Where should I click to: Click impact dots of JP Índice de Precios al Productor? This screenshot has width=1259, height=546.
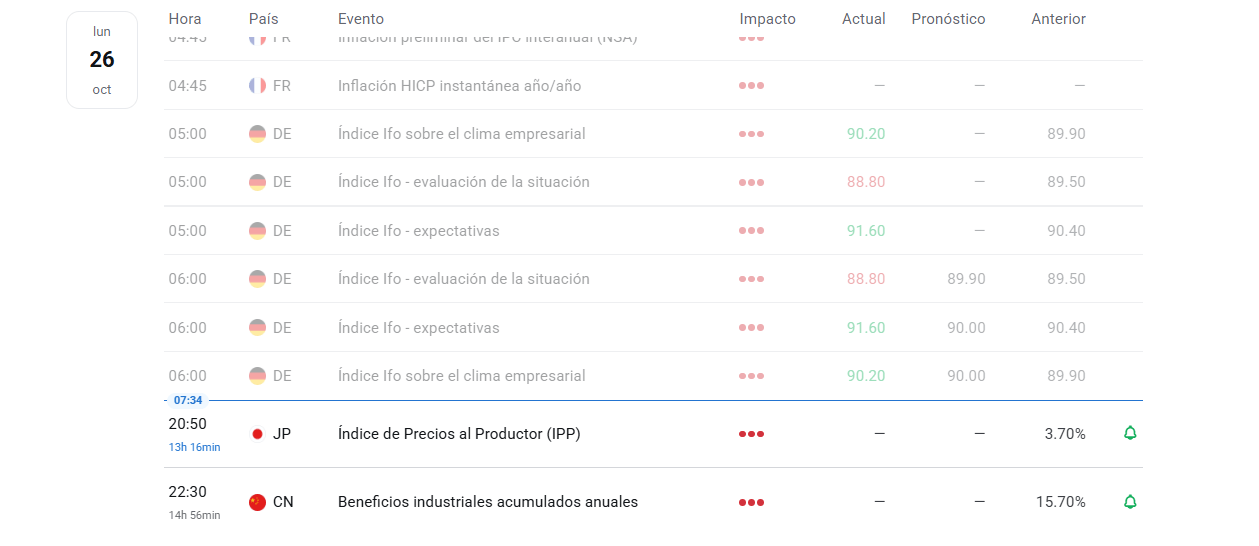[751, 434]
